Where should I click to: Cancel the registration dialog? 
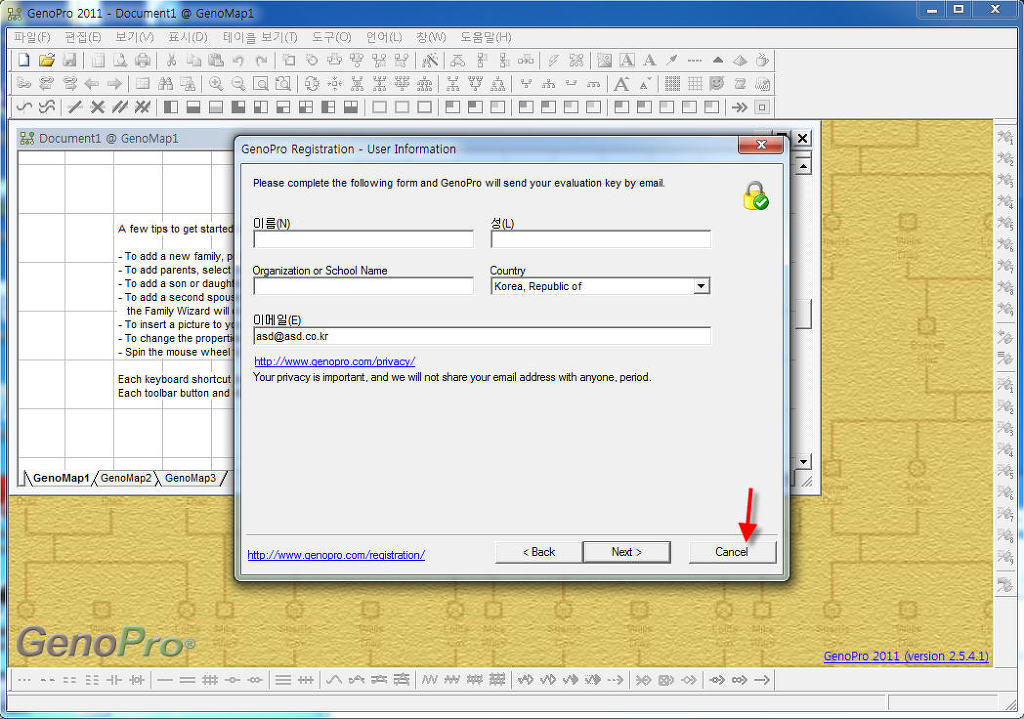(x=732, y=552)
